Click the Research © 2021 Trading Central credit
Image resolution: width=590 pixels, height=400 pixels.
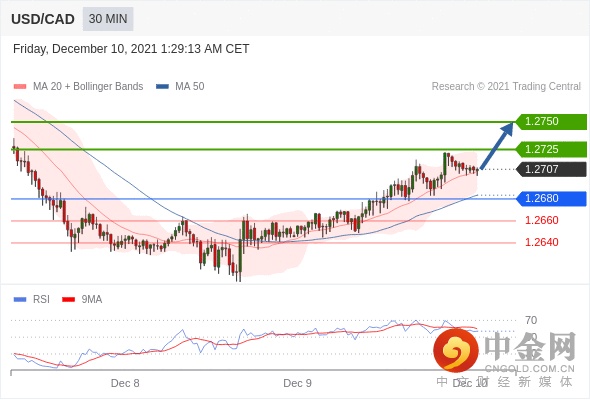506,87
